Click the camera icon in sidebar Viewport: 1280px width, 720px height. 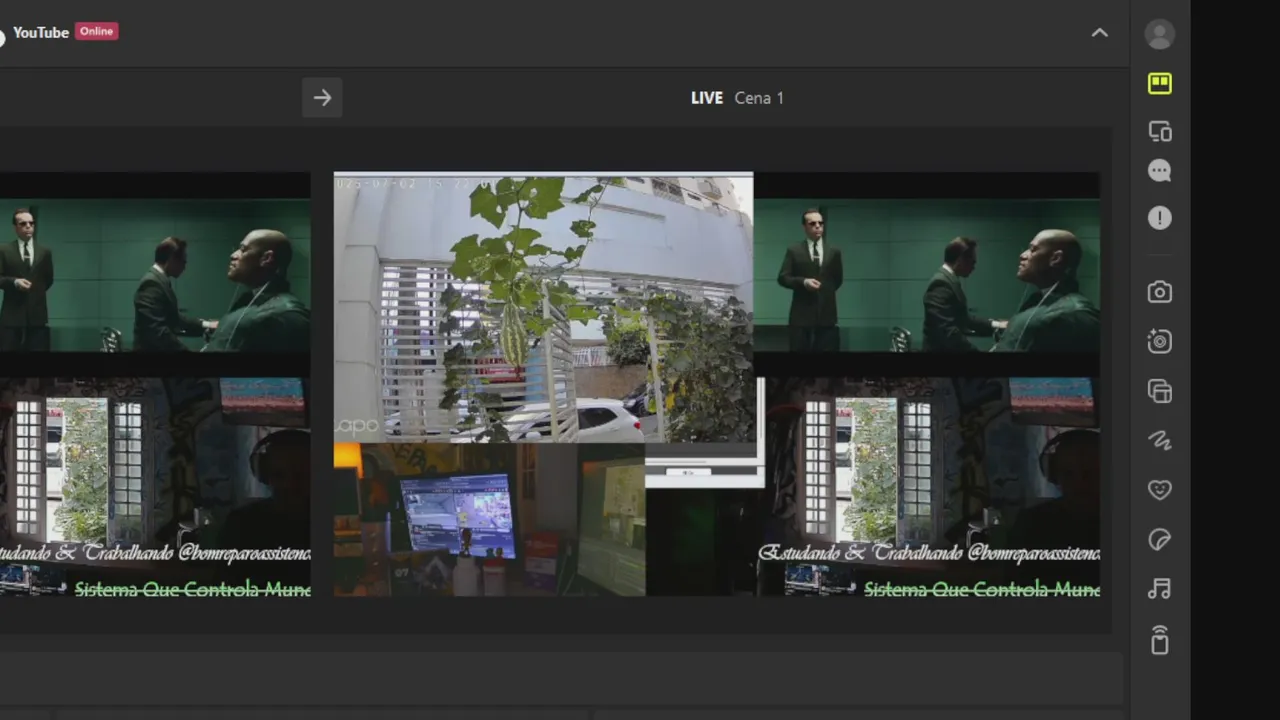point(1160,292)
